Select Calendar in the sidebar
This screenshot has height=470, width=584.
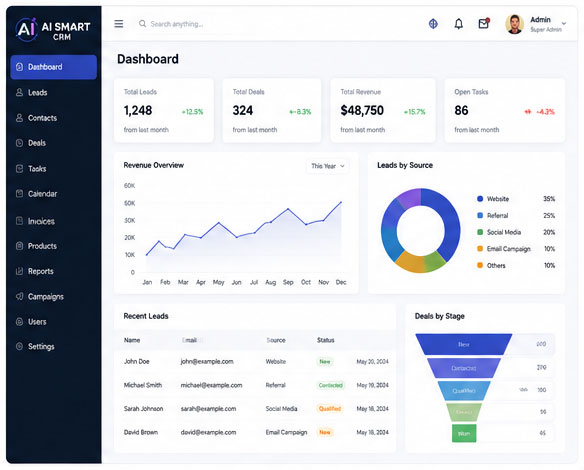(54, 194)
